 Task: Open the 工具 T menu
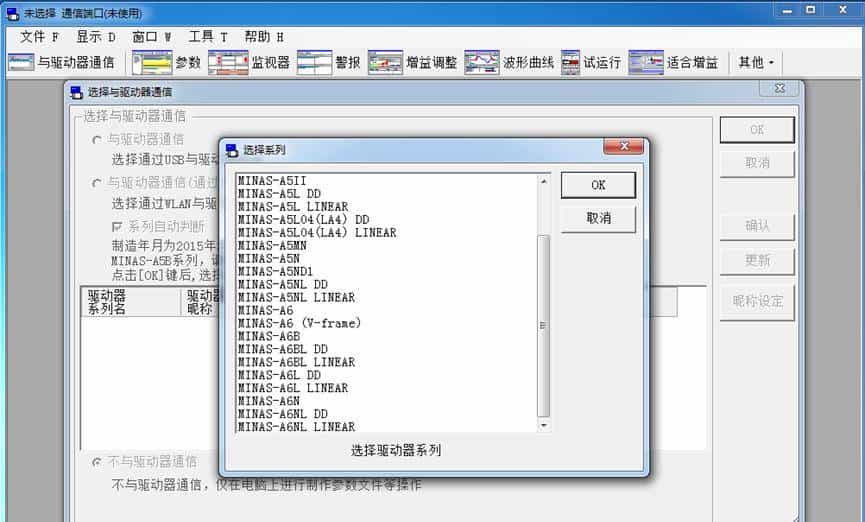pyautogui.click(x=207, y=37)
